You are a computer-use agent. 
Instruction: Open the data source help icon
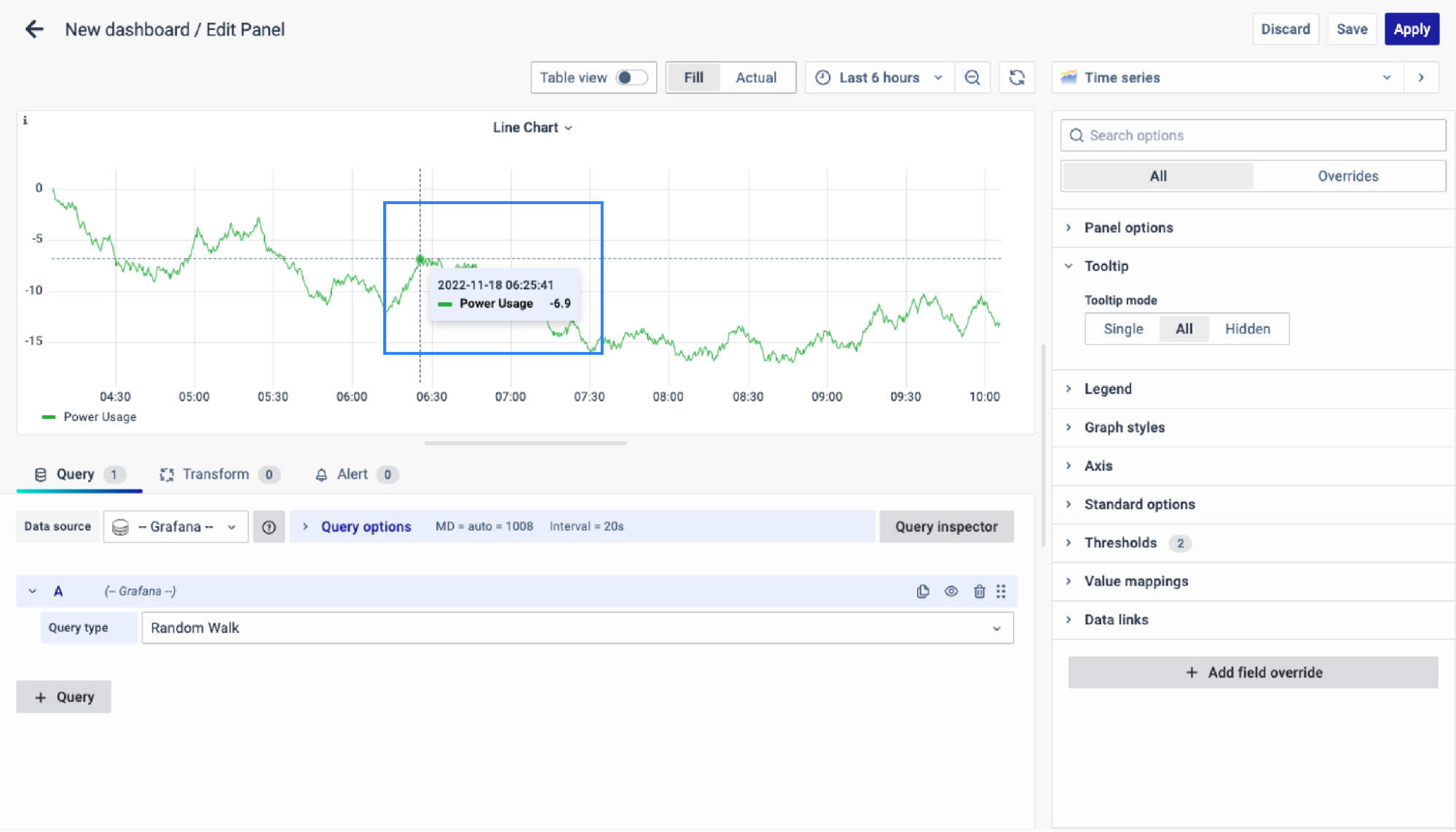[269, 527]
